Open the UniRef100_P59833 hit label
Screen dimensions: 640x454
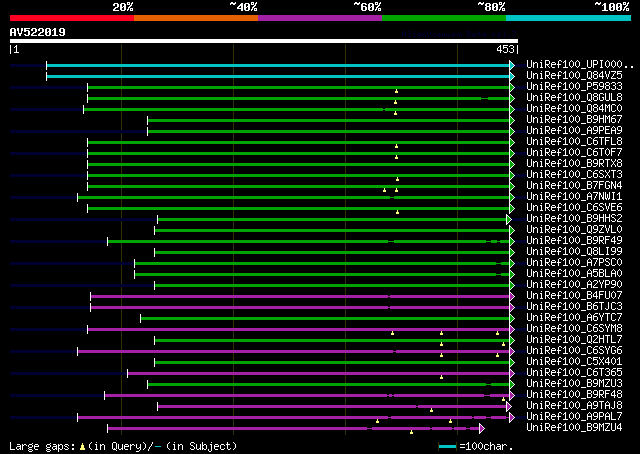(x=574, y=87)
